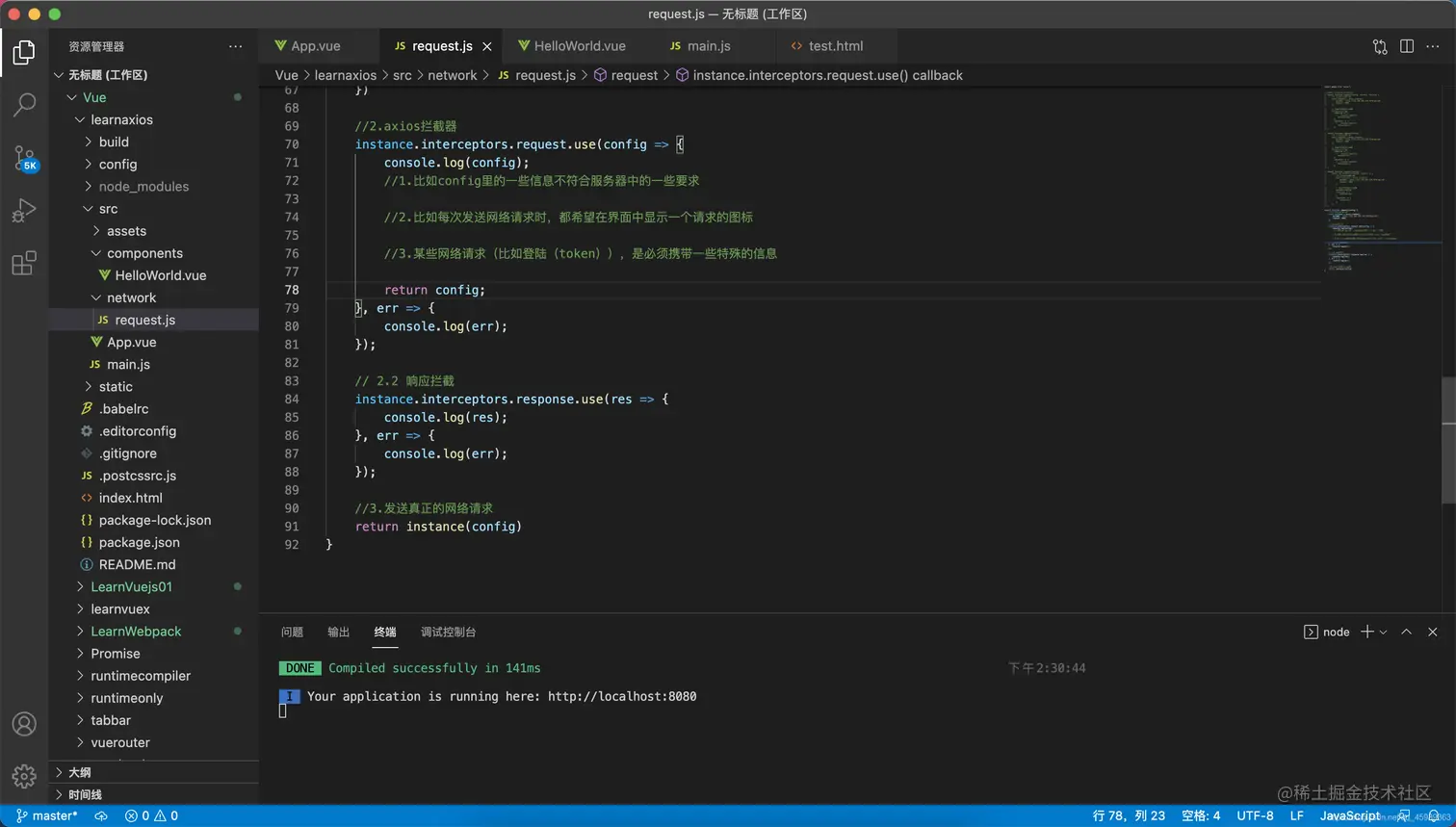1456x827 pixels.
Task: Expand the static folder
Action: pos(154,386)
